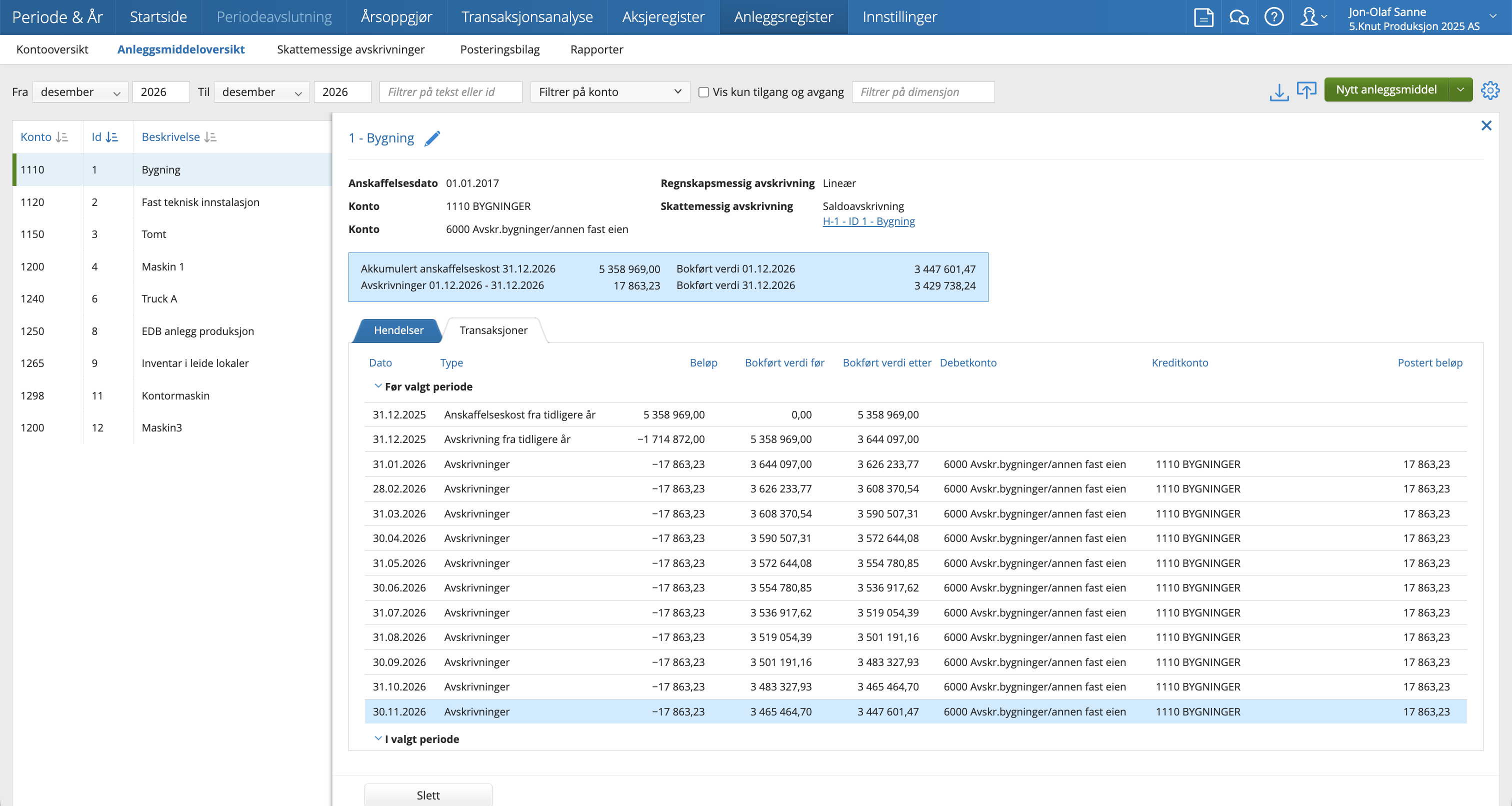Image resolution: width=1512 pixels, height=806 pixels.
Task: Select the Truck A asset row
Action: click(x=172, y=299)
